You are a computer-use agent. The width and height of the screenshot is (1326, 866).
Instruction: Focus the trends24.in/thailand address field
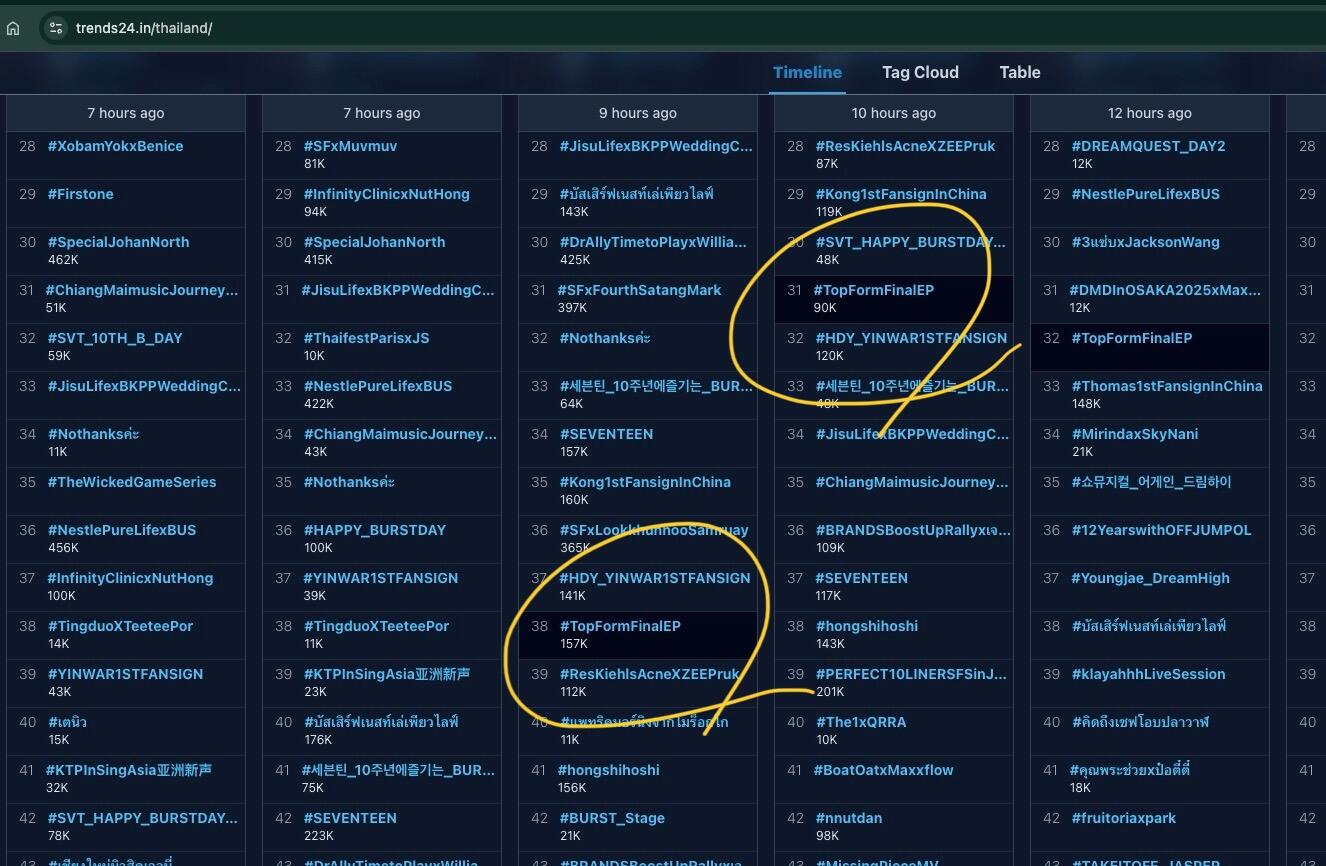pos(144,28)
